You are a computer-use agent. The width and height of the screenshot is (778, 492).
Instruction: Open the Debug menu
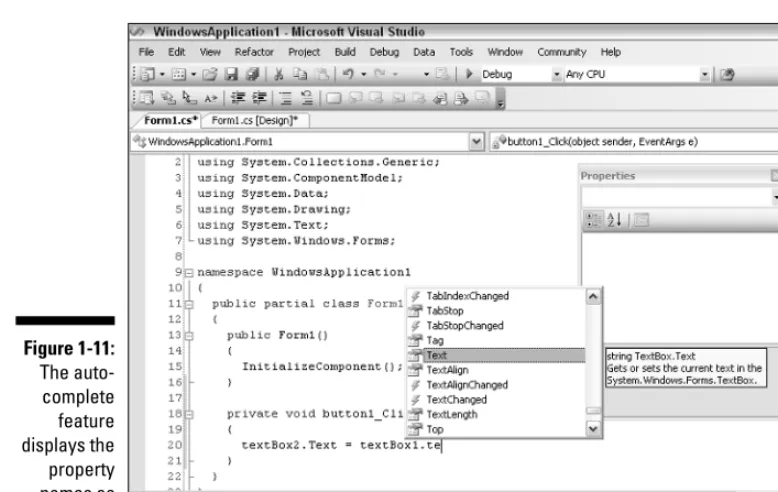[384, 52]
